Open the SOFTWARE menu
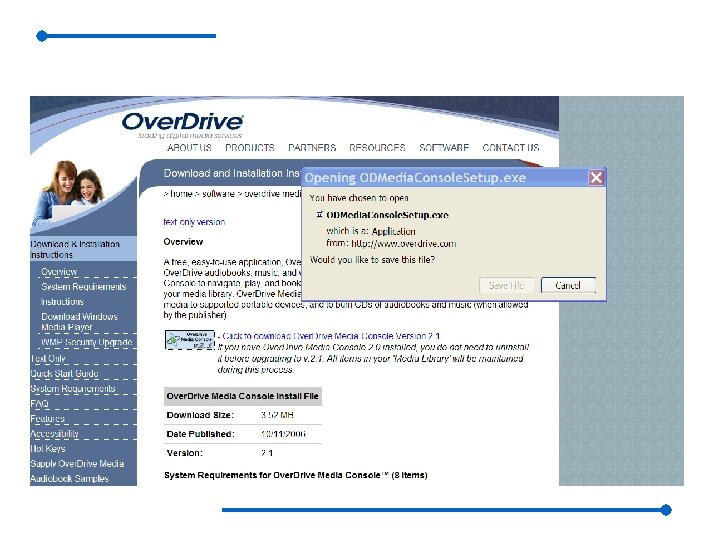720x540 pixels. tap(444, 147)
